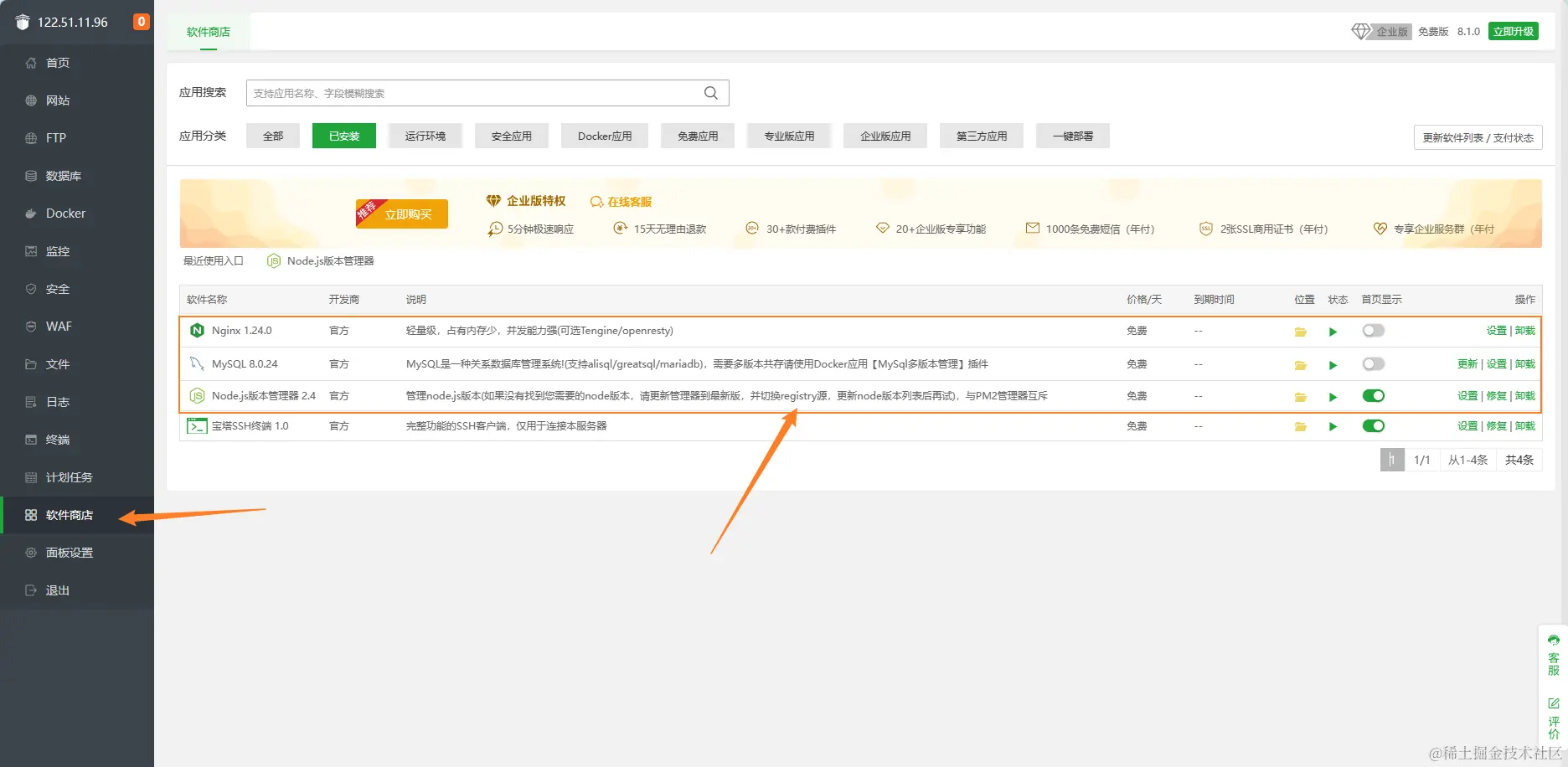The width and height of the screenshot is (1568, 767).
Task: Filter by 免费应用 category
Action: click(x=698, y=136)
